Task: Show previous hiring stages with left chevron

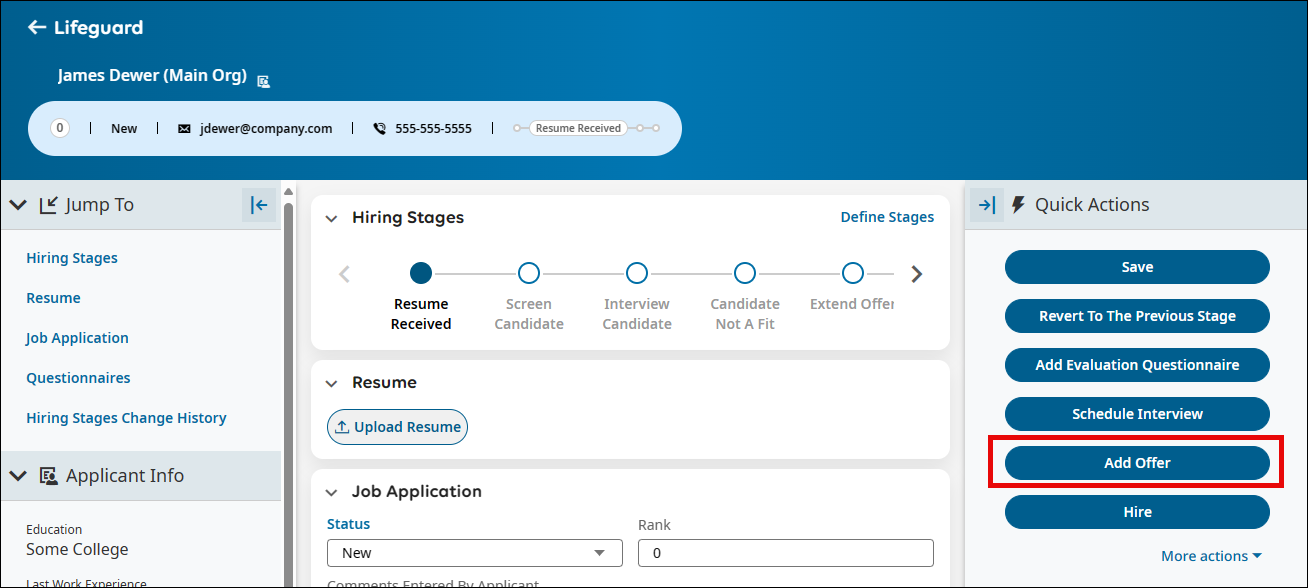Action: tap(345, 274)
